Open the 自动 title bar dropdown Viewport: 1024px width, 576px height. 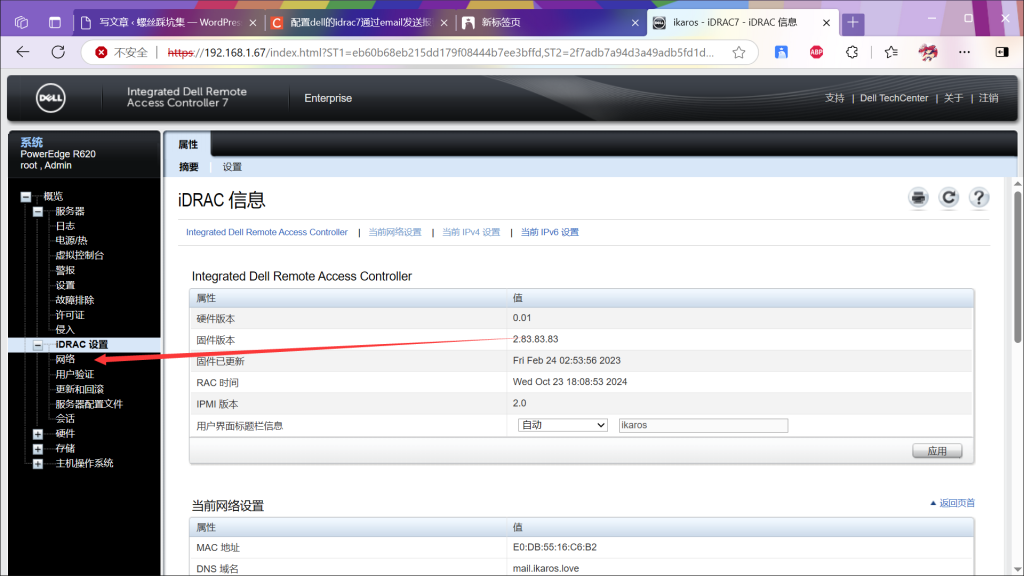pos(562,425)
